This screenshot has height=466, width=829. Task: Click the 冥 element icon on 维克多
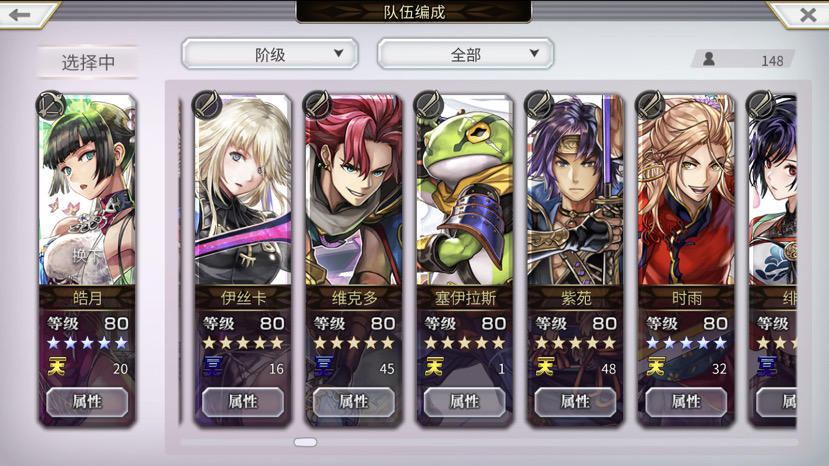[x=324, y=366]
